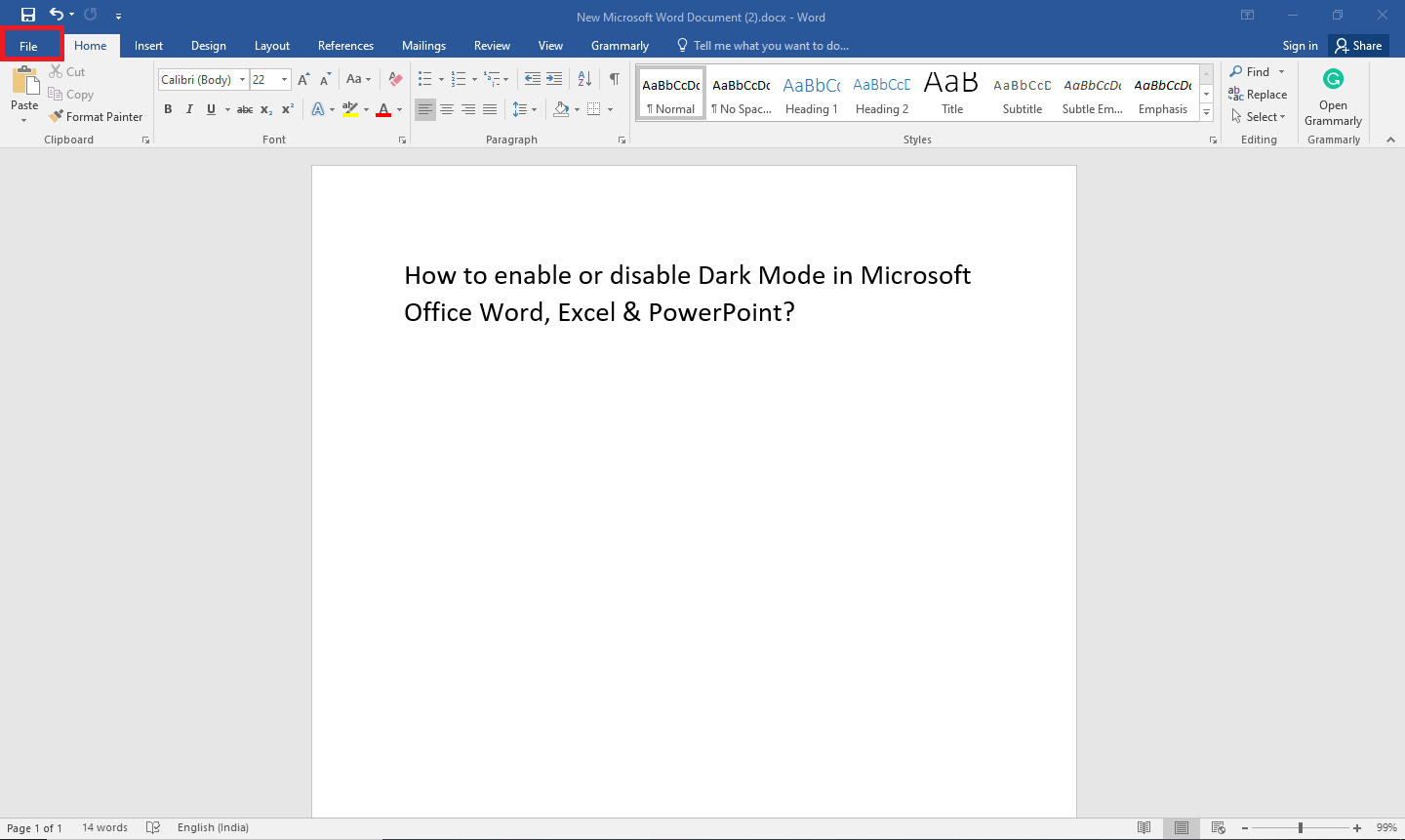Screen dimensions: 1405x840
Task: Cut the selected text
Action: pyautogui.click(x=67, y=72)
